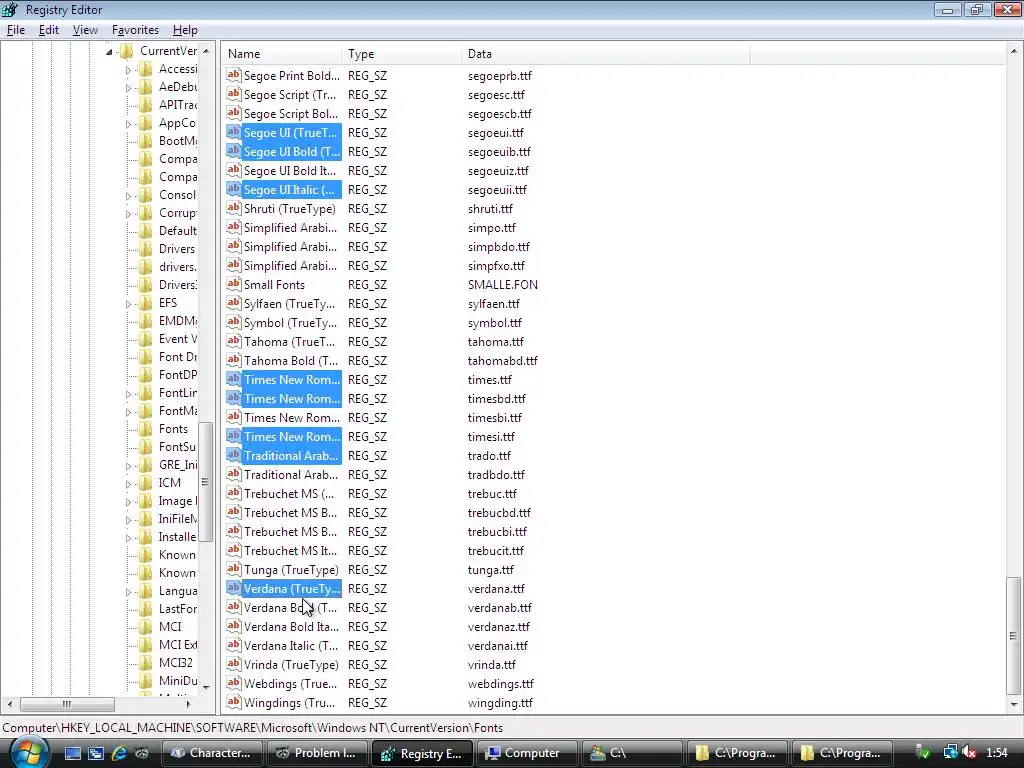Click tree pane horizontal scroll right arrow
Screen dimensions: 1024x768
(x=189, y=704)
